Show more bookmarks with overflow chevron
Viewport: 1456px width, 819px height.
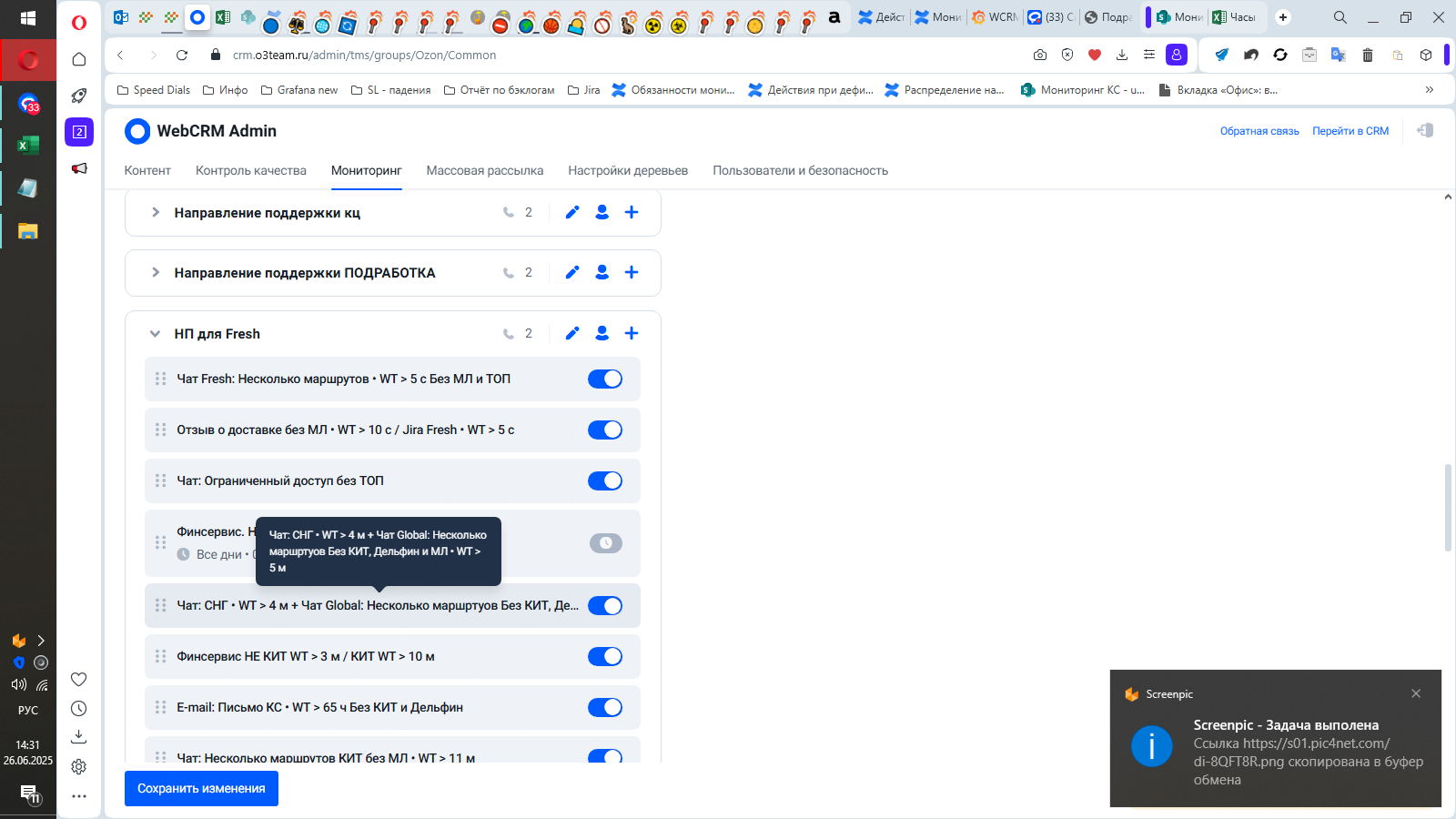pos(1430,89)
